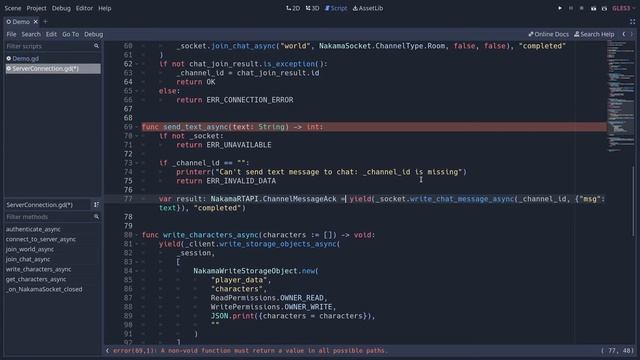Screen dimensions: 640x360
Task: Collapse the code block at line 62
Action: (137, 64)
